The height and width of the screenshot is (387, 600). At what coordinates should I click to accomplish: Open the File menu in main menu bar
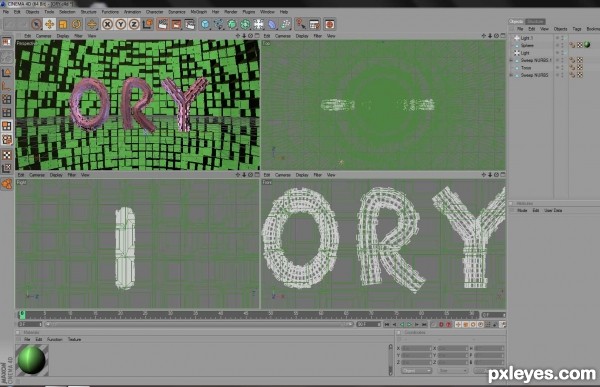[x=6, y=12]
